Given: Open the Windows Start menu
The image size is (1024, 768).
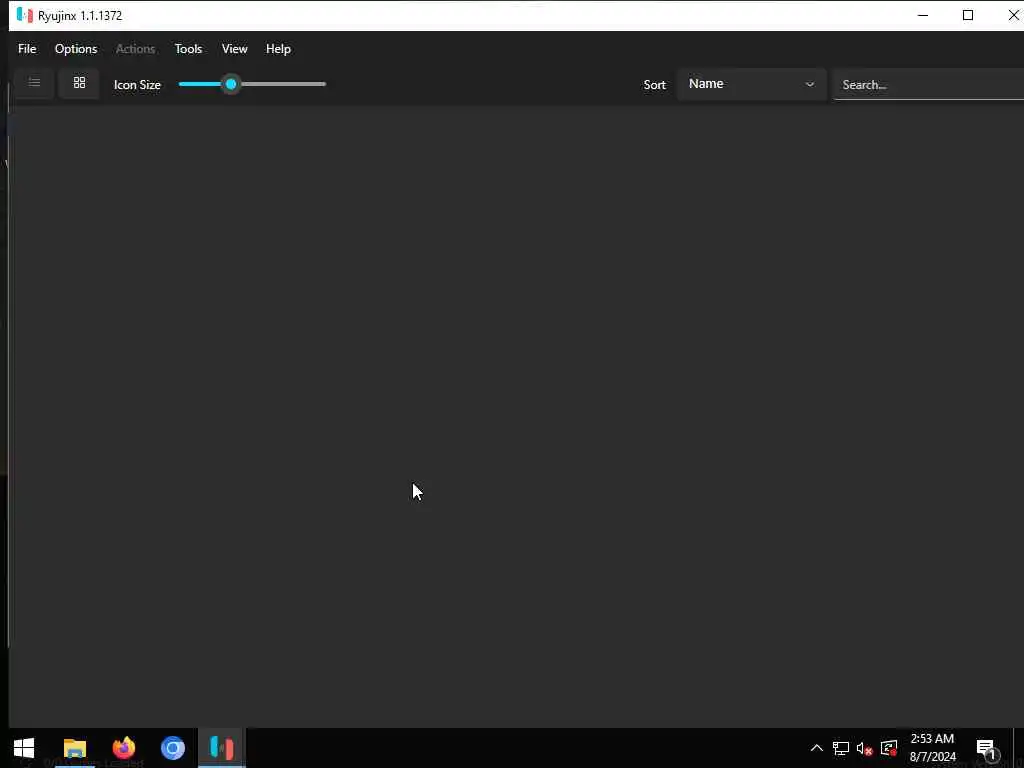Looking at the screenshot, I should (24, 748).
